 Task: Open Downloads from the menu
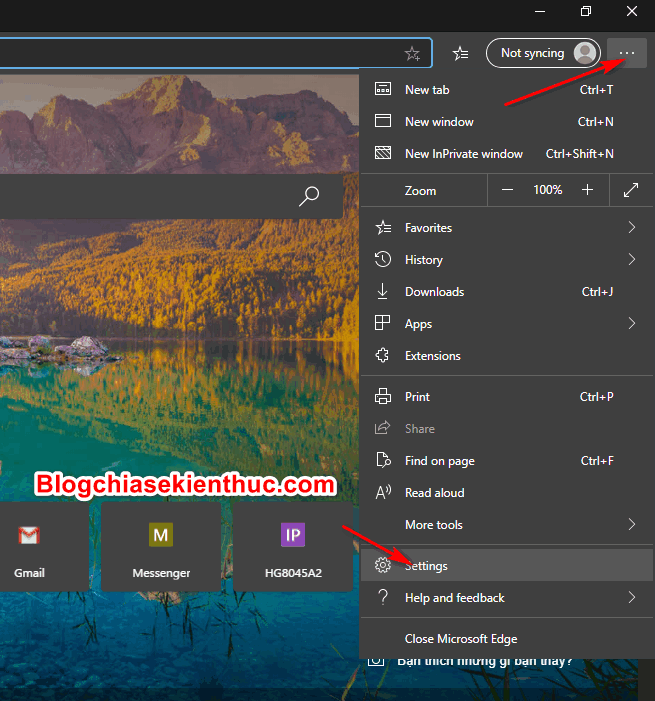point(506,291)
